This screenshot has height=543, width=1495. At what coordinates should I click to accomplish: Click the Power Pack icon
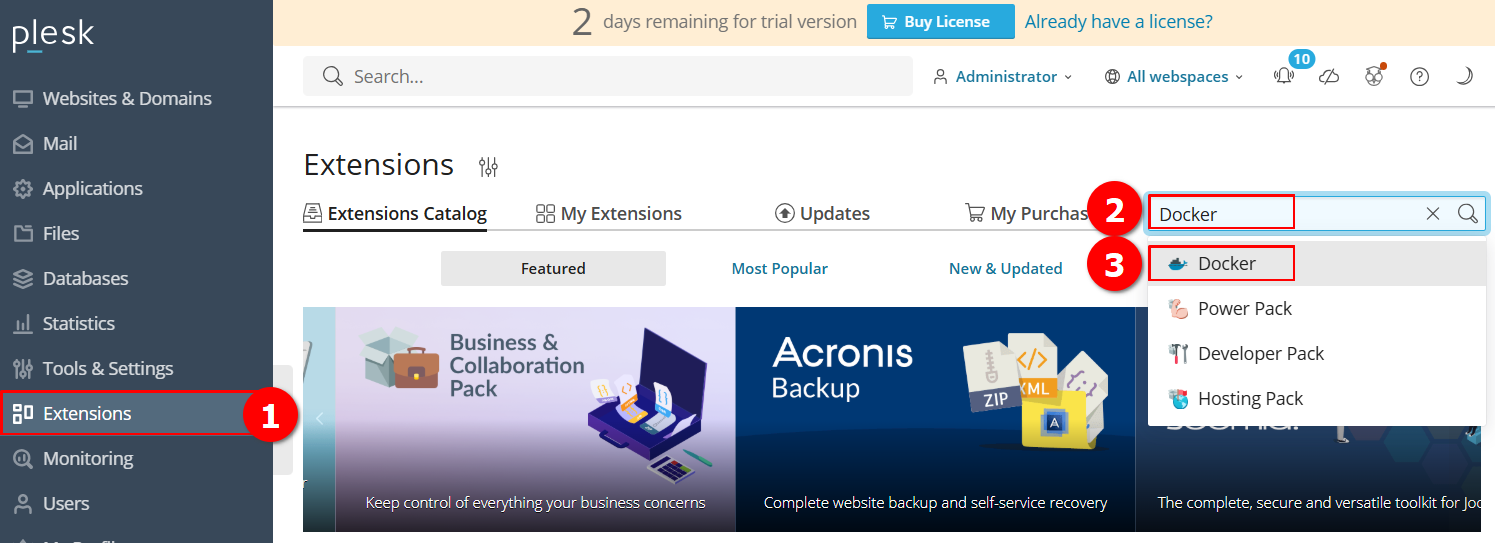click(x=1178, y=308)
